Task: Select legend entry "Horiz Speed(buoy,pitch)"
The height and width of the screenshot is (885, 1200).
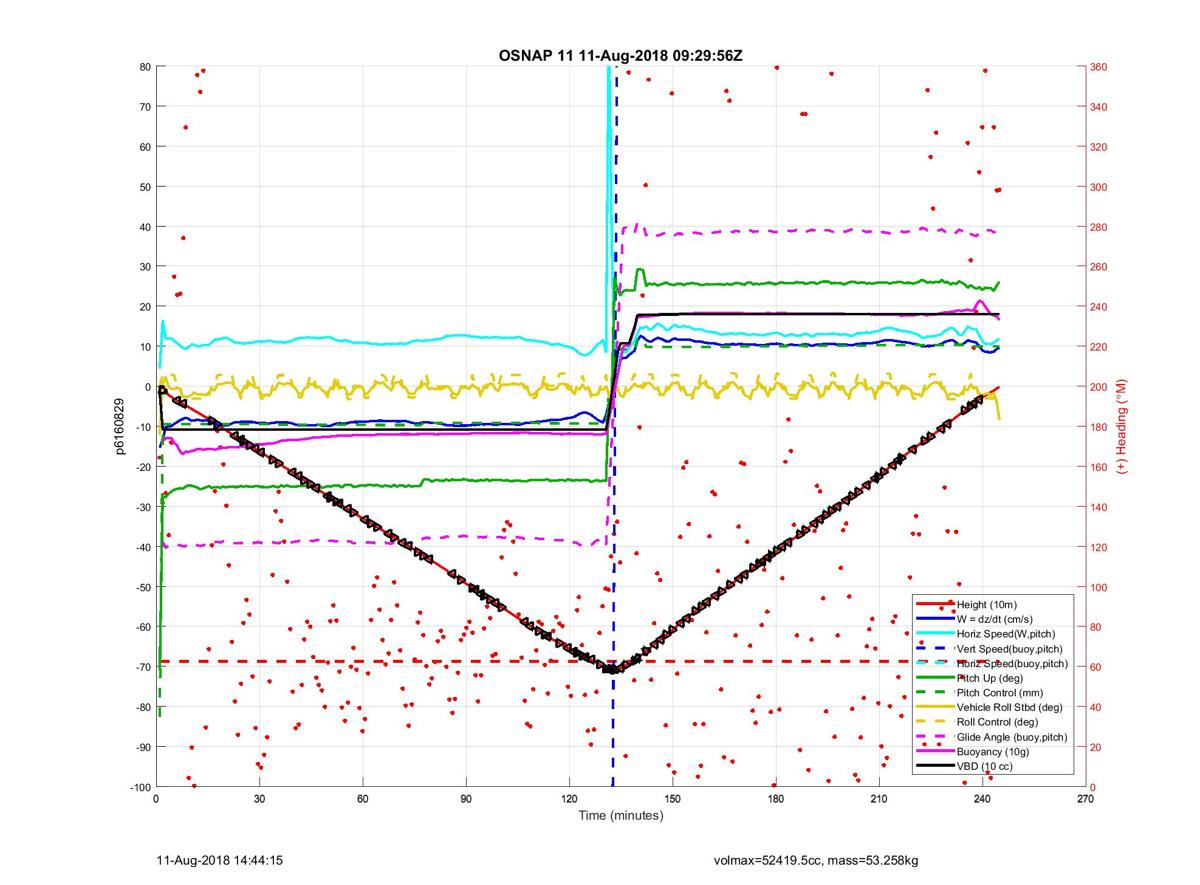Action: tap(1012, 663)
